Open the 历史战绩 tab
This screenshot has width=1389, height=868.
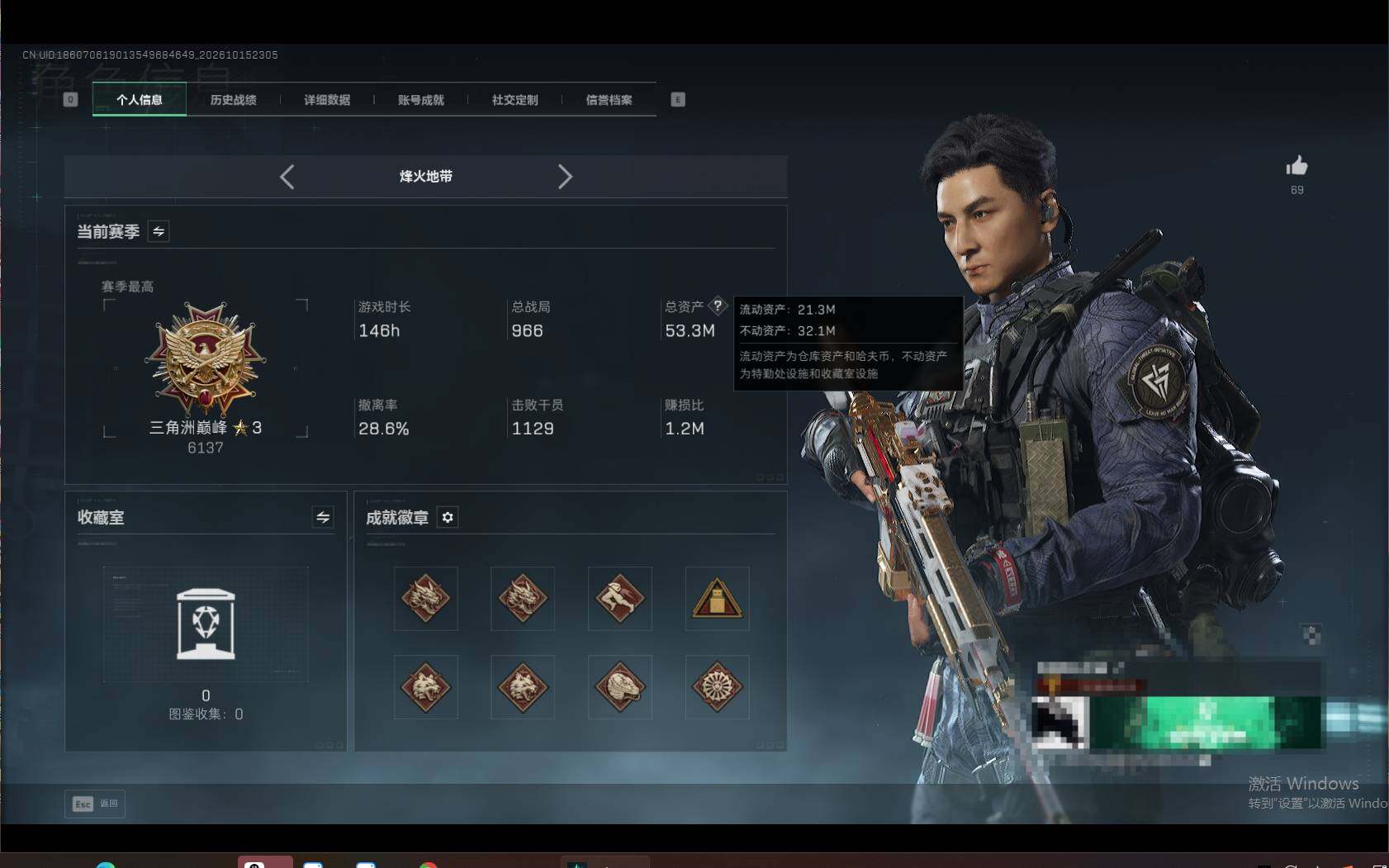(233, 100)
